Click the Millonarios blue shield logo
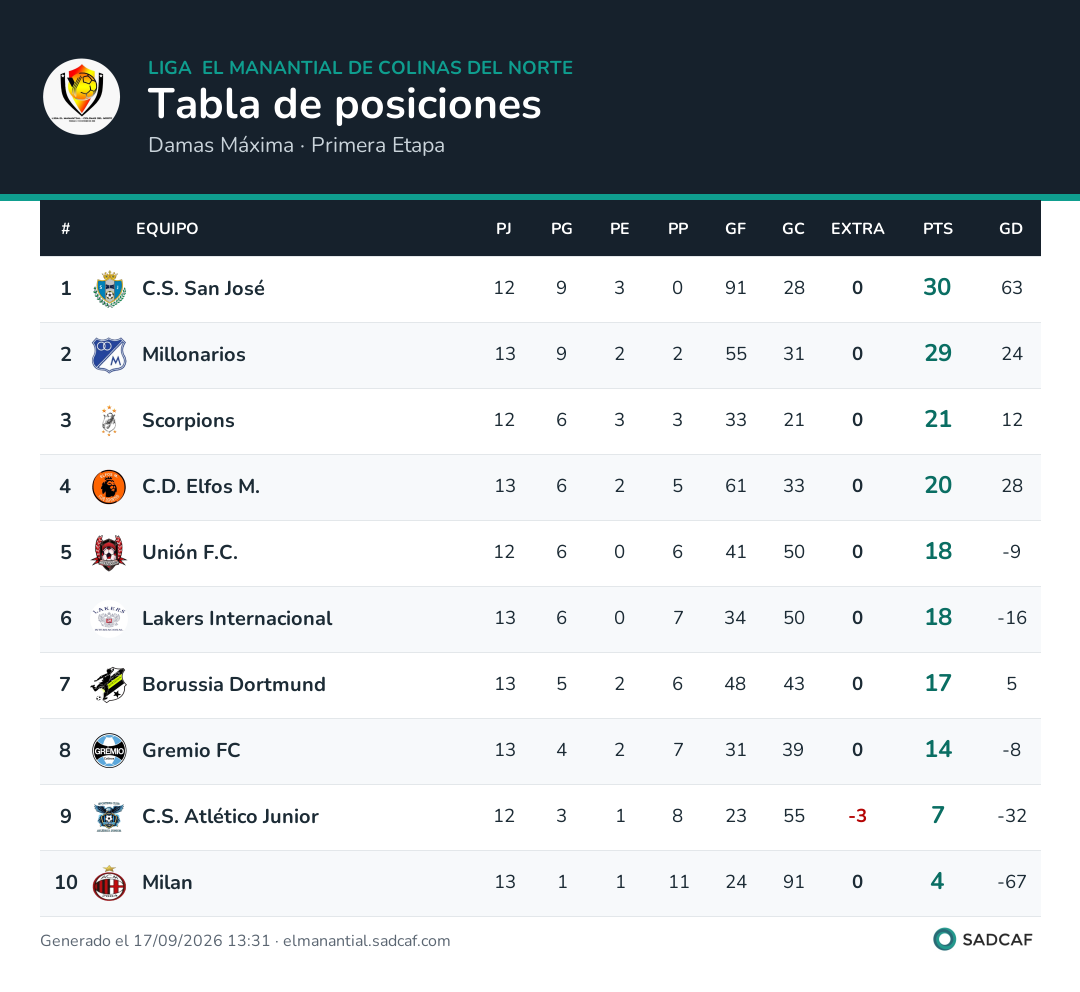The height and width of the screenshot is (992, 1080). [x=109, y=355]
